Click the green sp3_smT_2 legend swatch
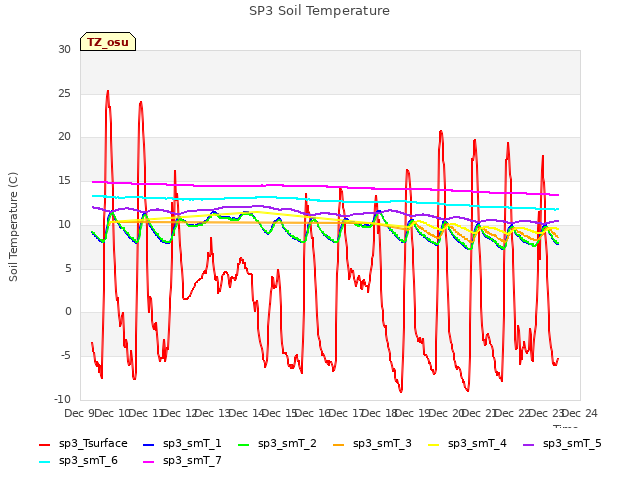This screenshot has width=640, height=480. 244,444
